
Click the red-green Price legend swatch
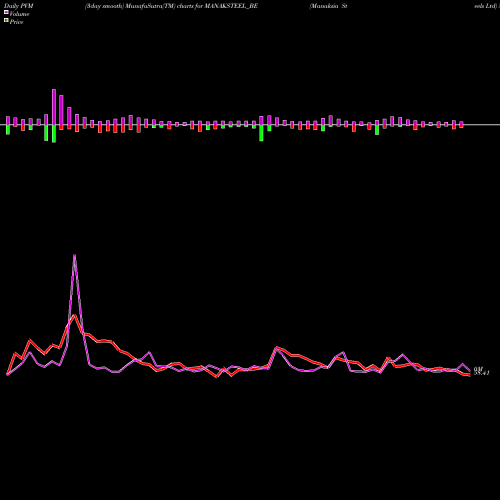[x=6, y=21]
